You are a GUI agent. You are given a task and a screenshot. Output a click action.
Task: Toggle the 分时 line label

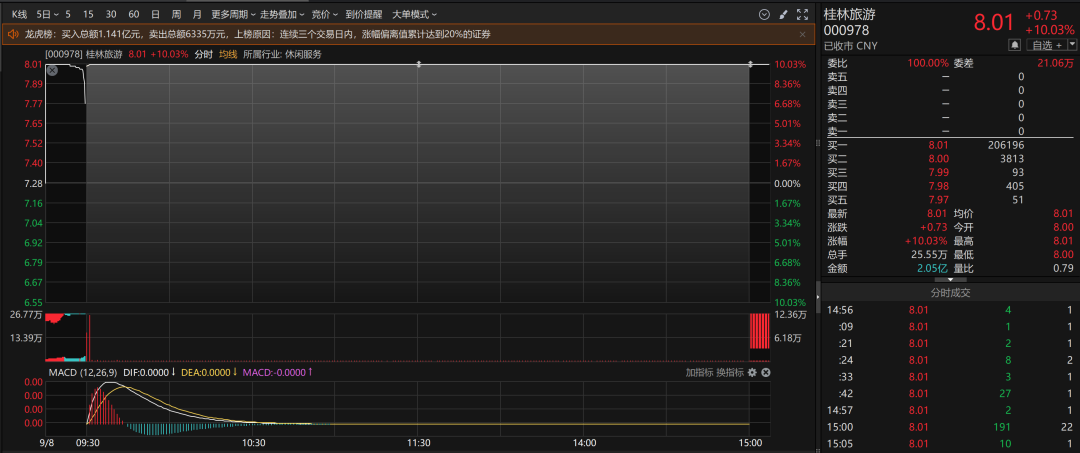[x=203, y=54]
